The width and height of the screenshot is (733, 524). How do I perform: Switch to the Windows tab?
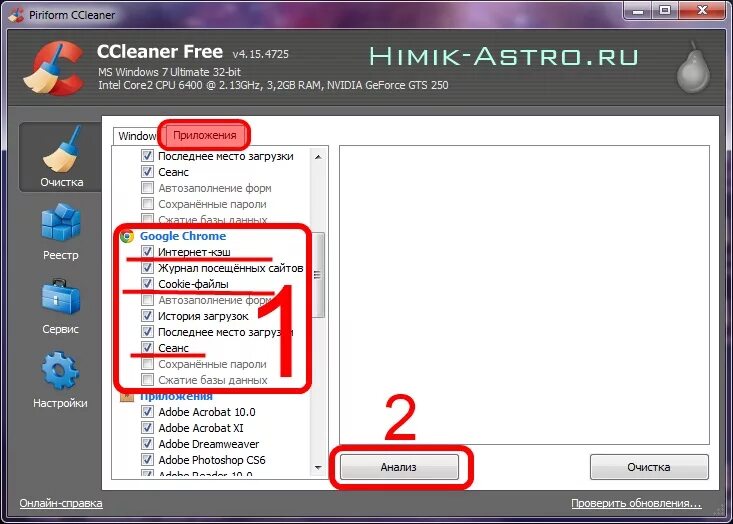pyautogui.click(x=137, y=136)
